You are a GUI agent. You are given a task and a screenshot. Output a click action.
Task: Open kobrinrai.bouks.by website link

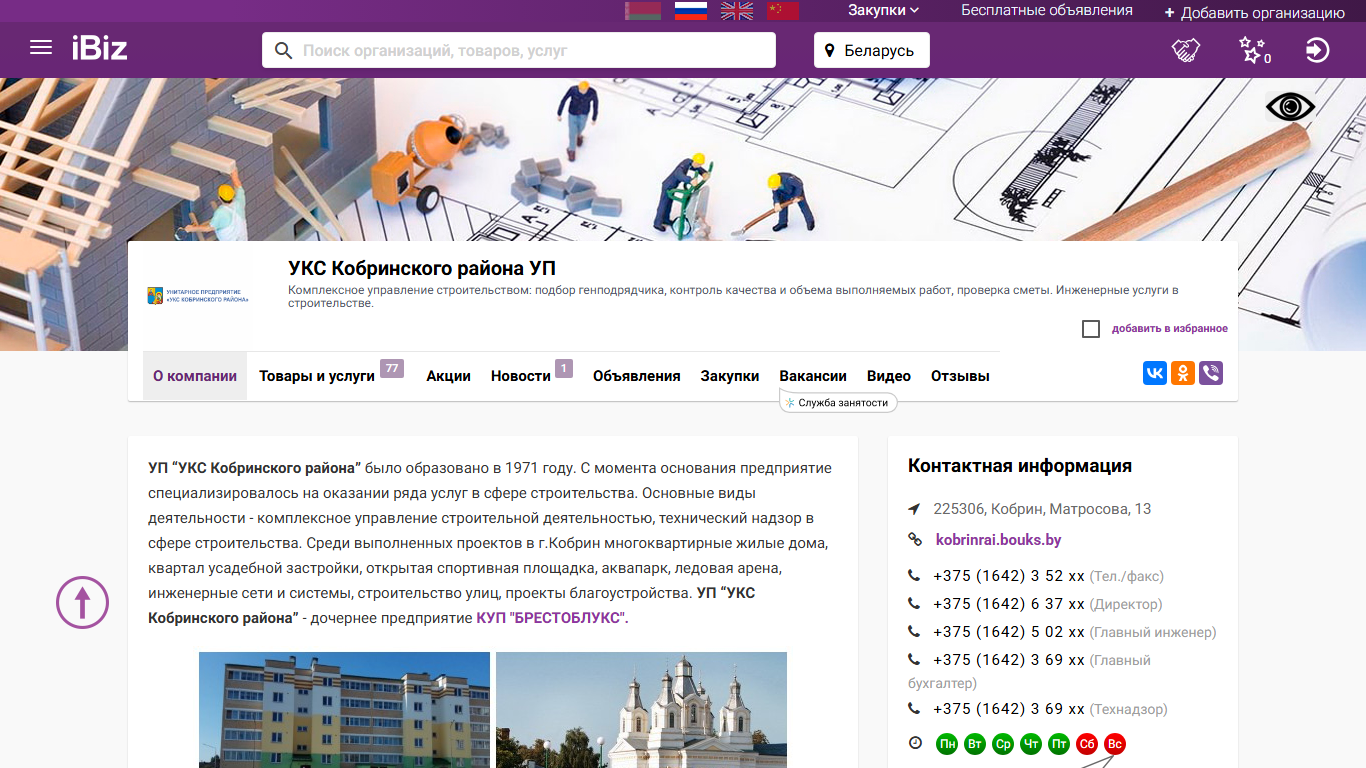[x=998, y=540]
